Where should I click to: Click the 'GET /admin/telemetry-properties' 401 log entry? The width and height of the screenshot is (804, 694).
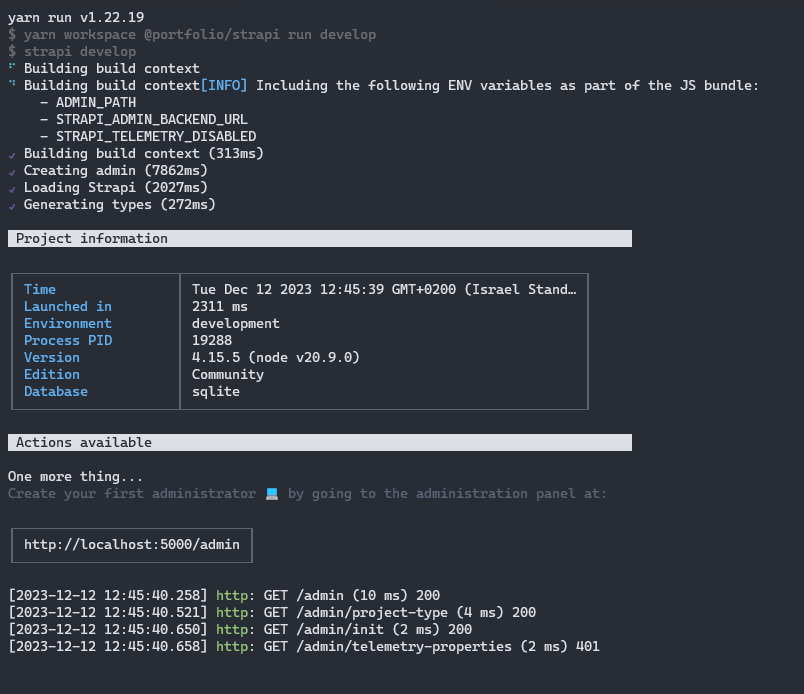[x=432, y=646]
